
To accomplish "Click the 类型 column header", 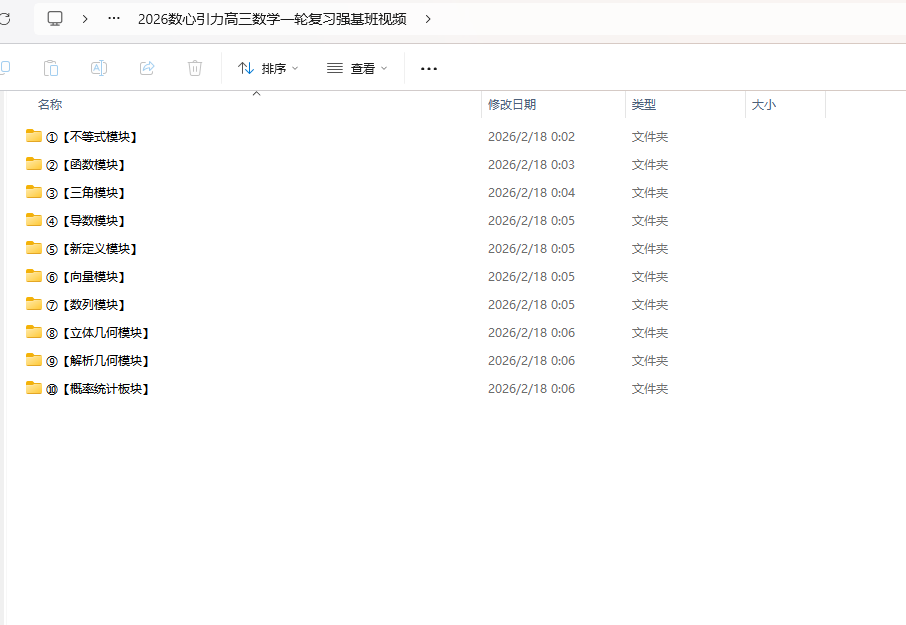I will point(644,105).
